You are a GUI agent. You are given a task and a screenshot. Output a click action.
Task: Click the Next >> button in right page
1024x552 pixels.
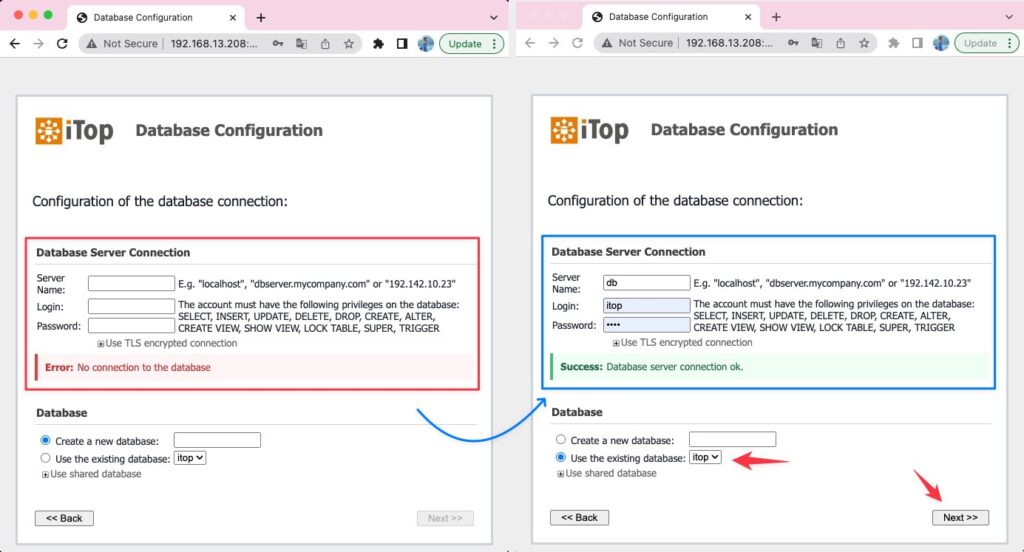[x=960, y=517]
